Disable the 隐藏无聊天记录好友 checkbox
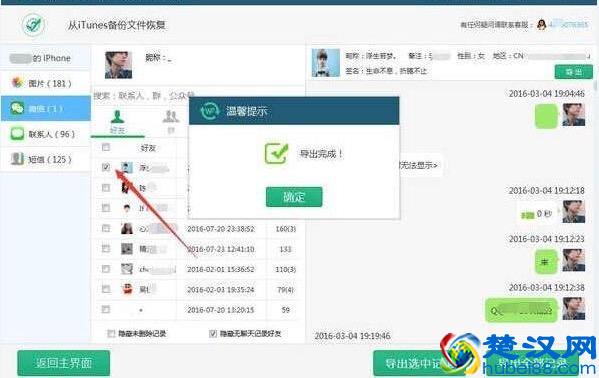The width and height of the screenshot is (599, 378). click(213, 334)
